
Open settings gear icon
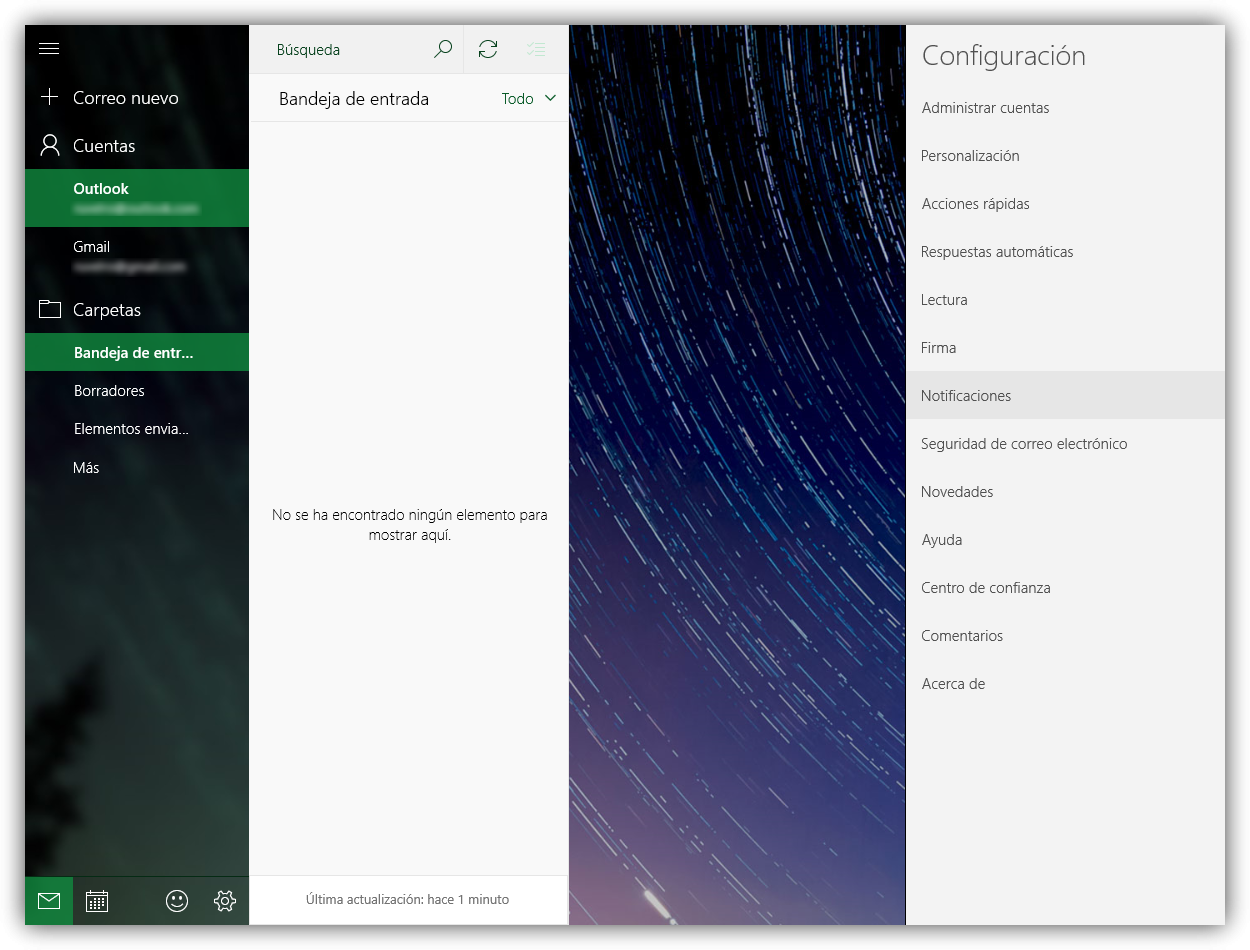click(x=225, y=901)
